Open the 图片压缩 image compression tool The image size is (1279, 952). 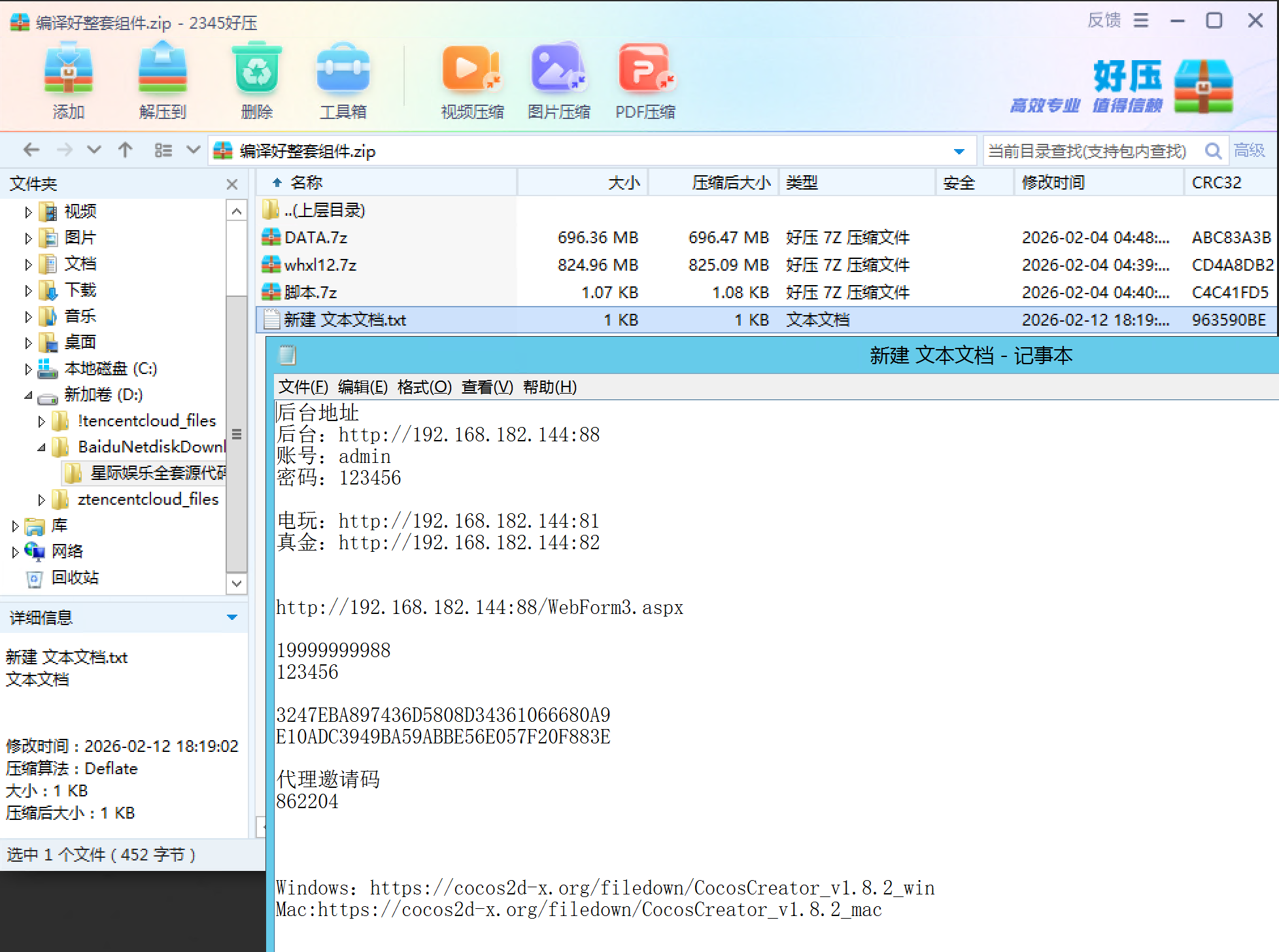click(559, 80)
